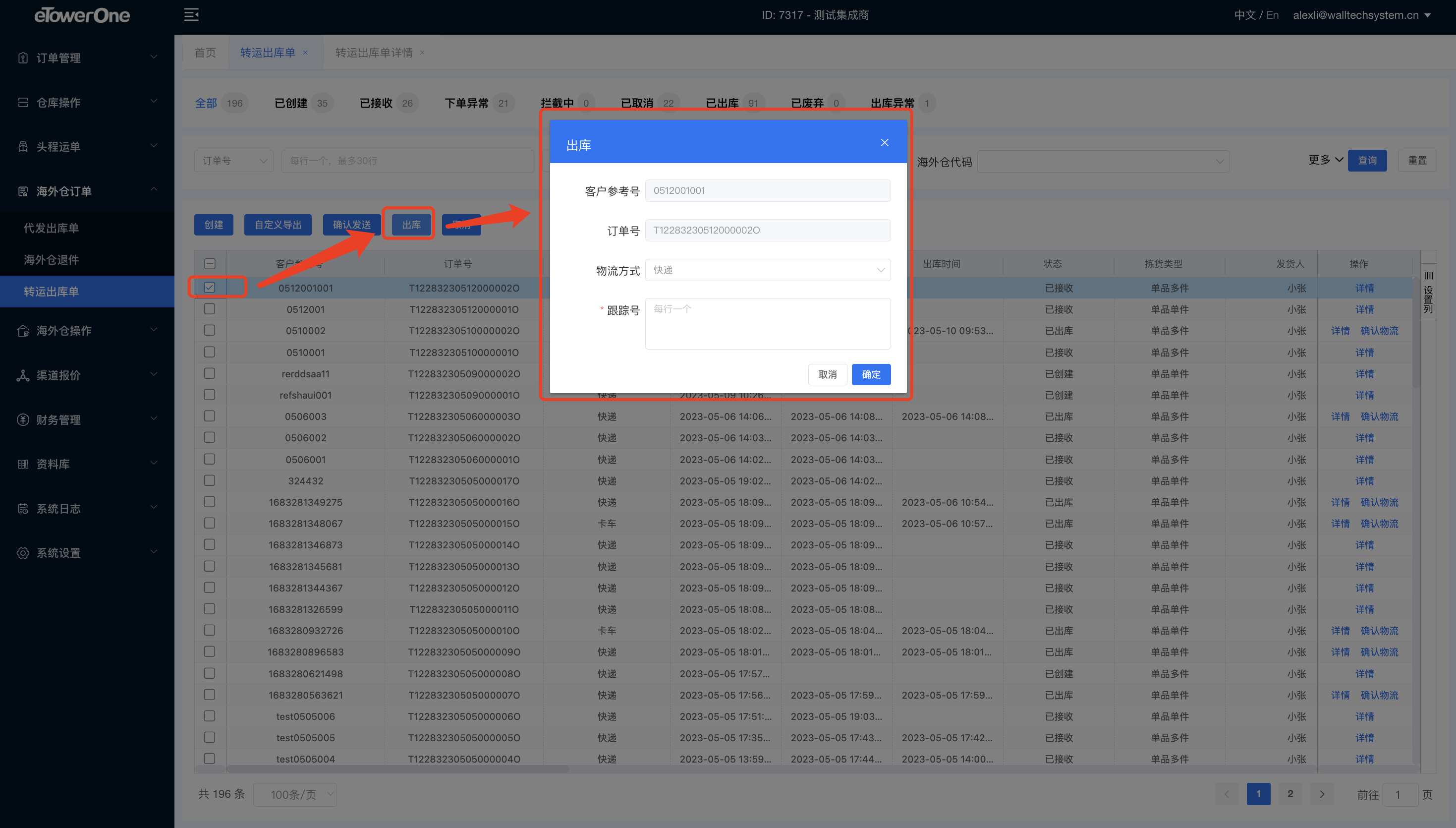Viewport: 1456px width, 828px height.
Task: Go to next page arrow
Action: coord(1322,794)
